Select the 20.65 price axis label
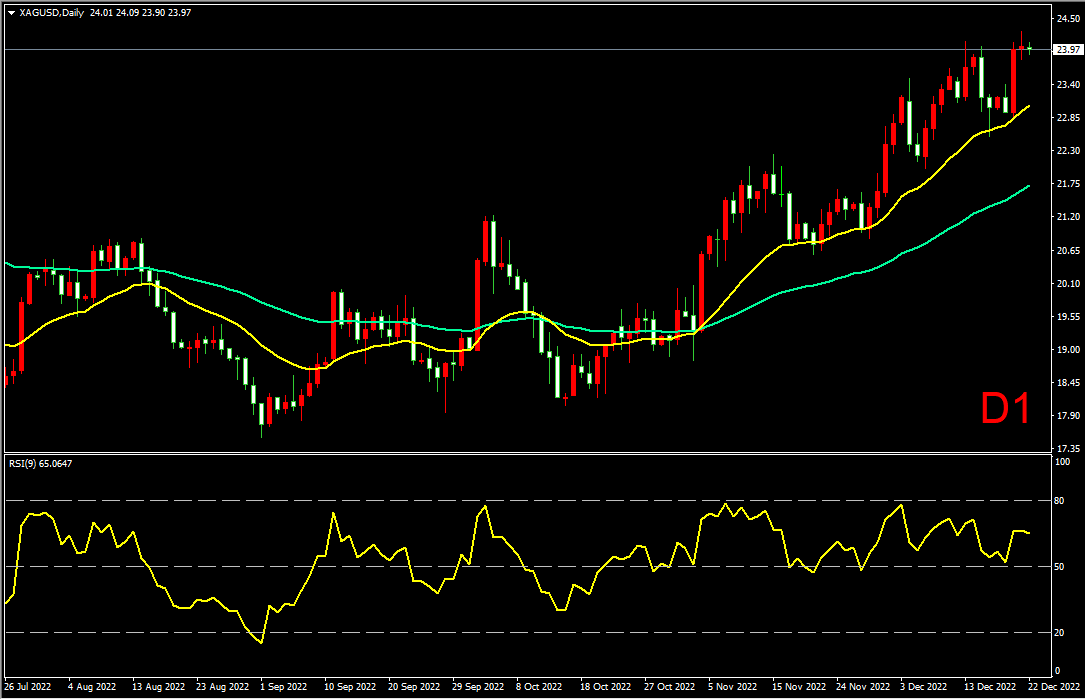The width and height of the screenshot is (1085, 700). tap(1068, 250)
